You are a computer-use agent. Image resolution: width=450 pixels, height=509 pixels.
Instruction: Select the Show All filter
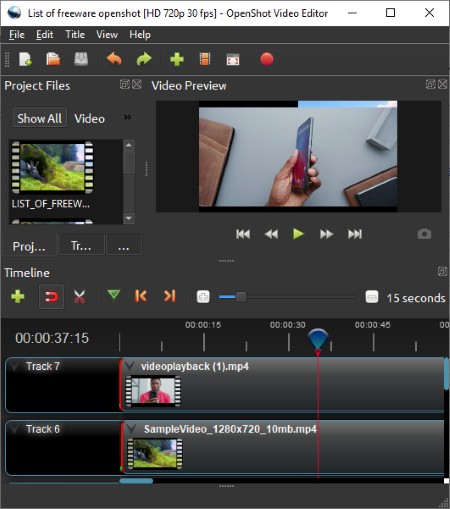click(40, 118)
